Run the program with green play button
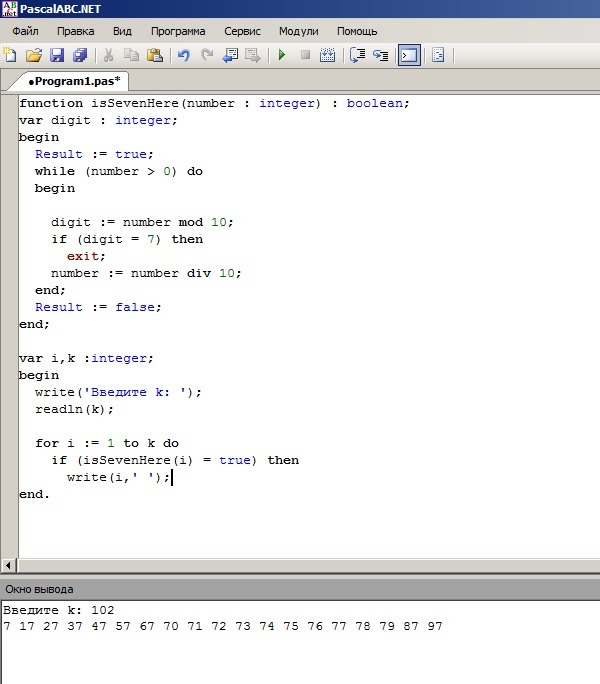The height and width of the screenshot is (684, 600). coord(282,55)
